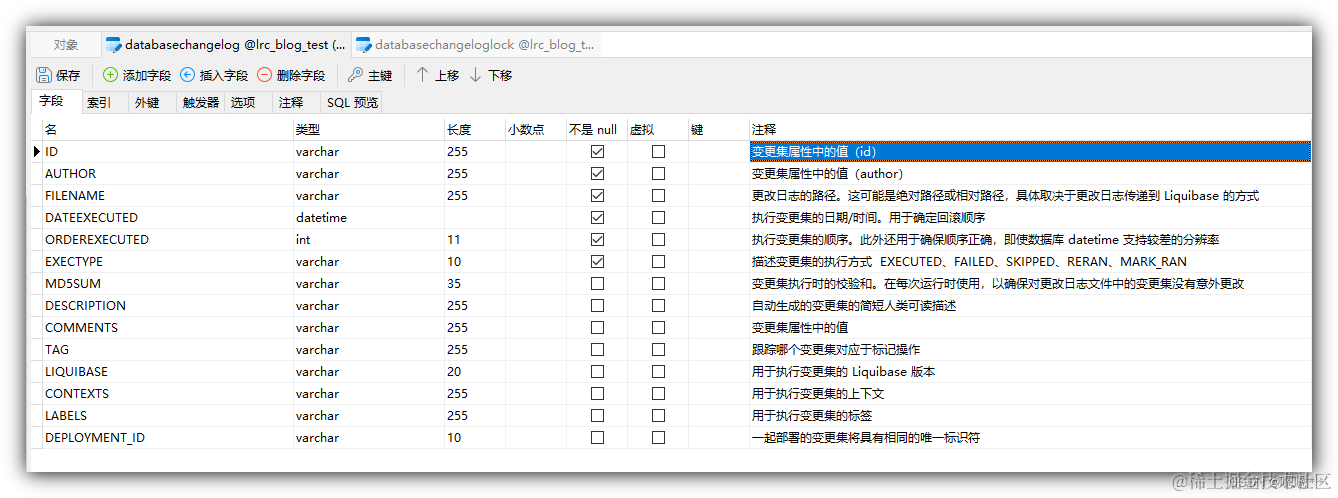Switch to the 对象 tab
The height and width of the screenshot is (498, 1338).
pyautogui.click(x=66, y=45)
